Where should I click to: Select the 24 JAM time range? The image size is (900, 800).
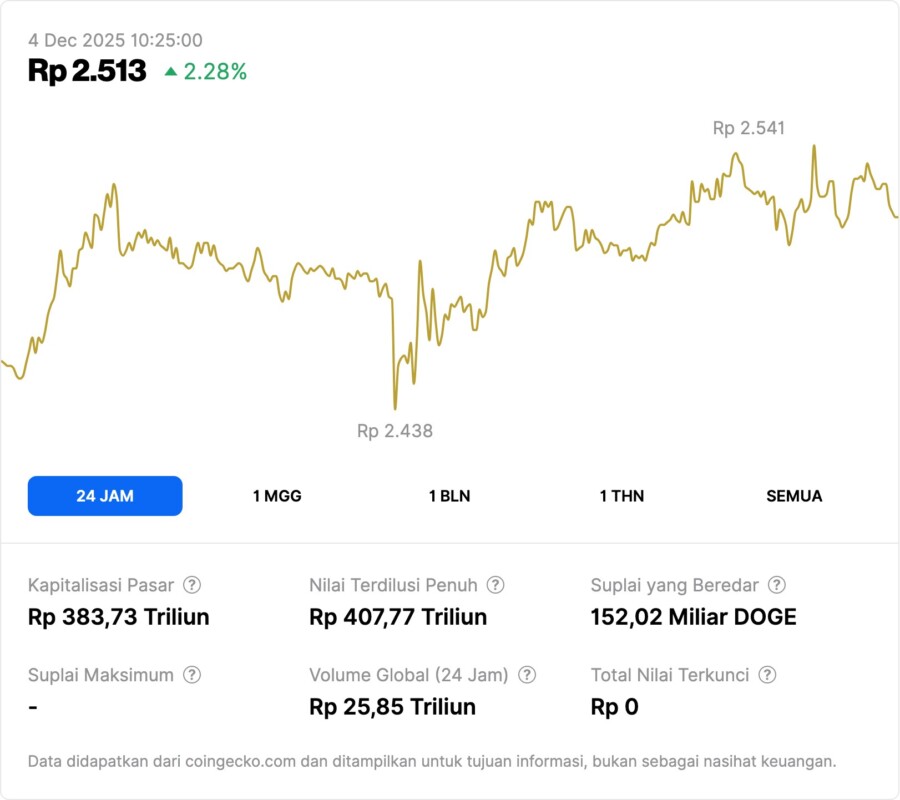tap(105, 496)
